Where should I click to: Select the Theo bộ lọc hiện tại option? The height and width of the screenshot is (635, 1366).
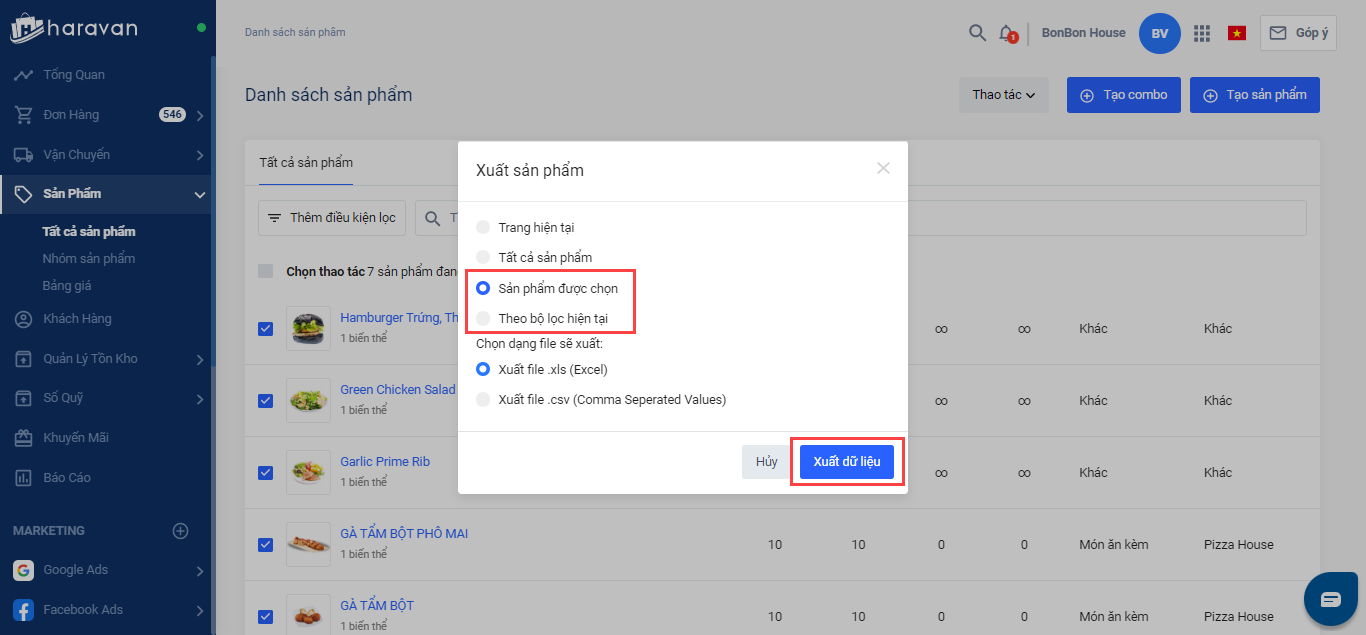point(483,319)
